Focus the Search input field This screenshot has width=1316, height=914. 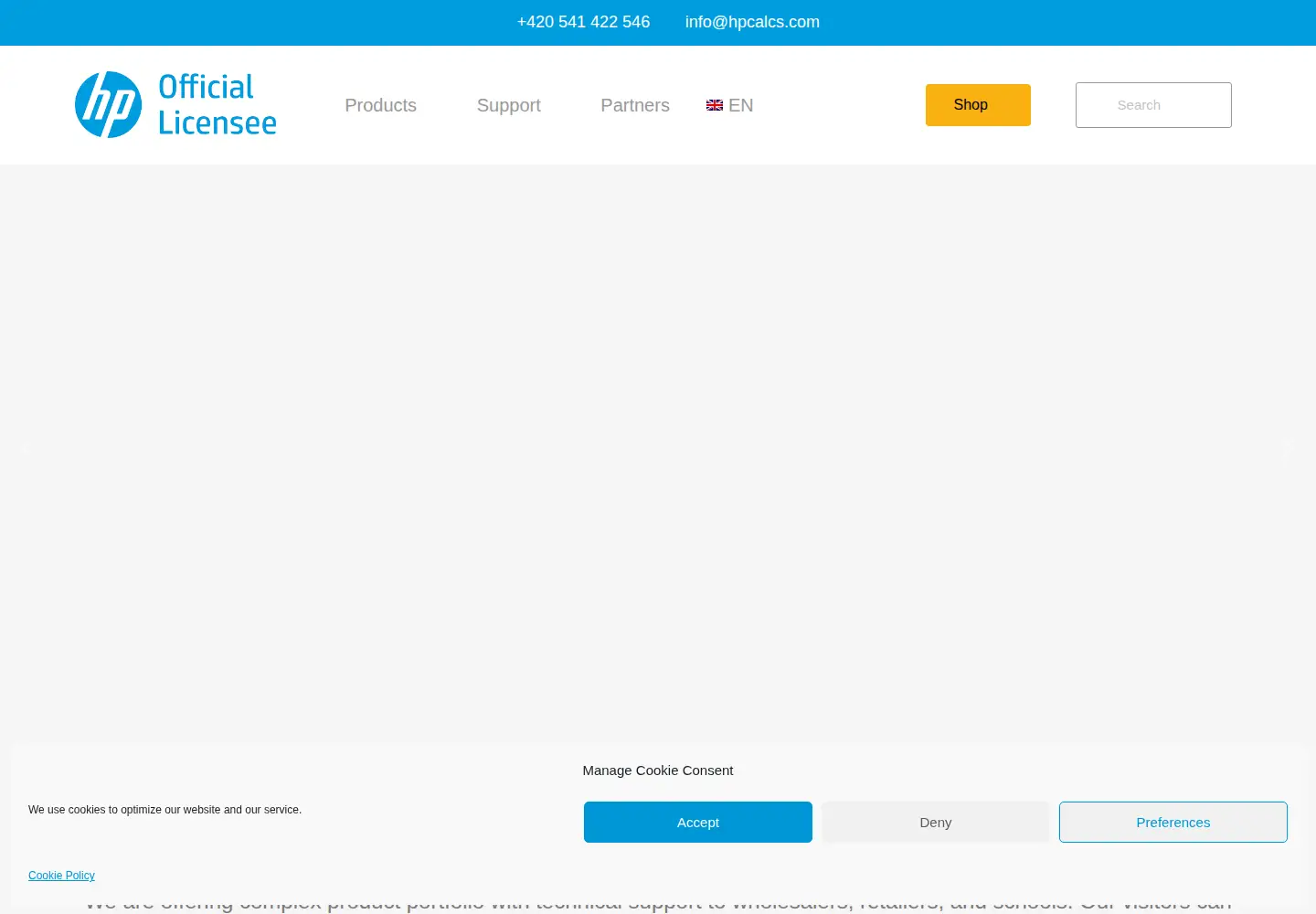pyautogui.click(x=1153, y=105)
